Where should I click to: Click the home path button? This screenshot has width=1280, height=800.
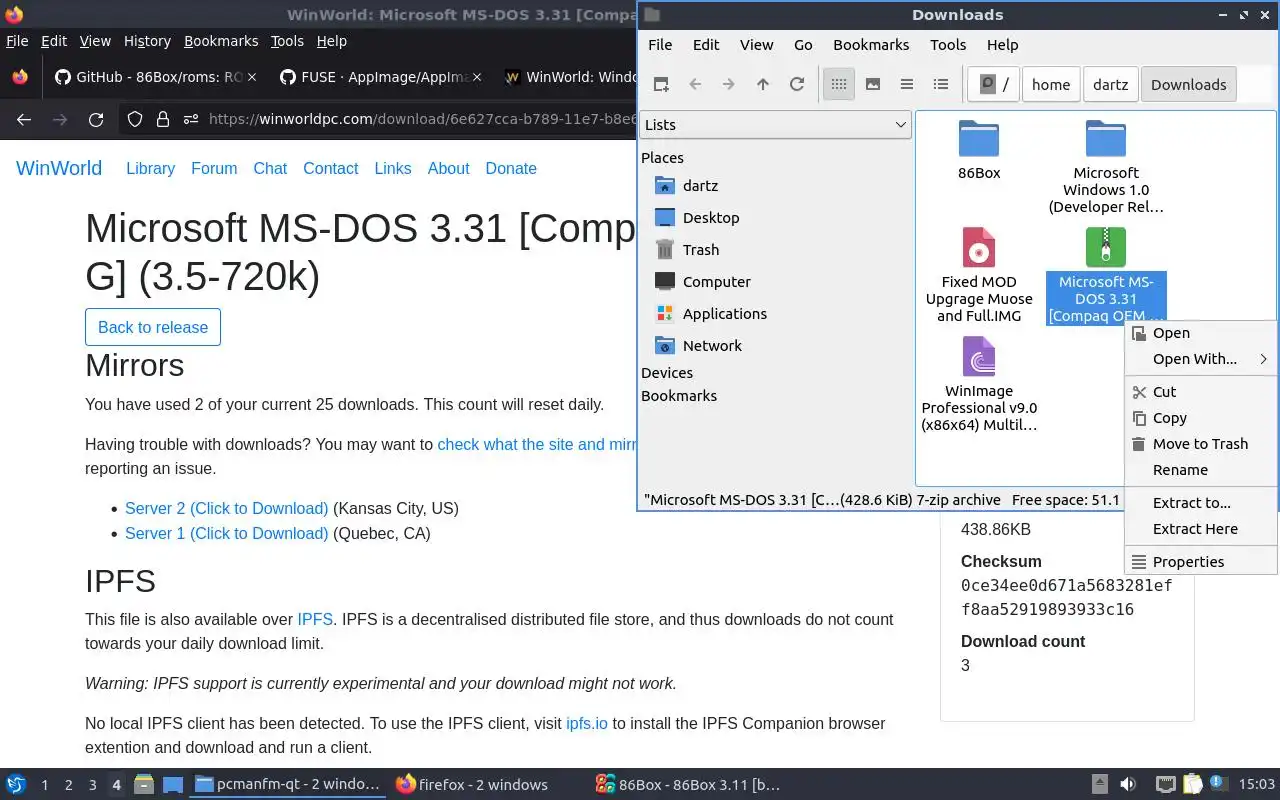click(x=1051, y=85)
